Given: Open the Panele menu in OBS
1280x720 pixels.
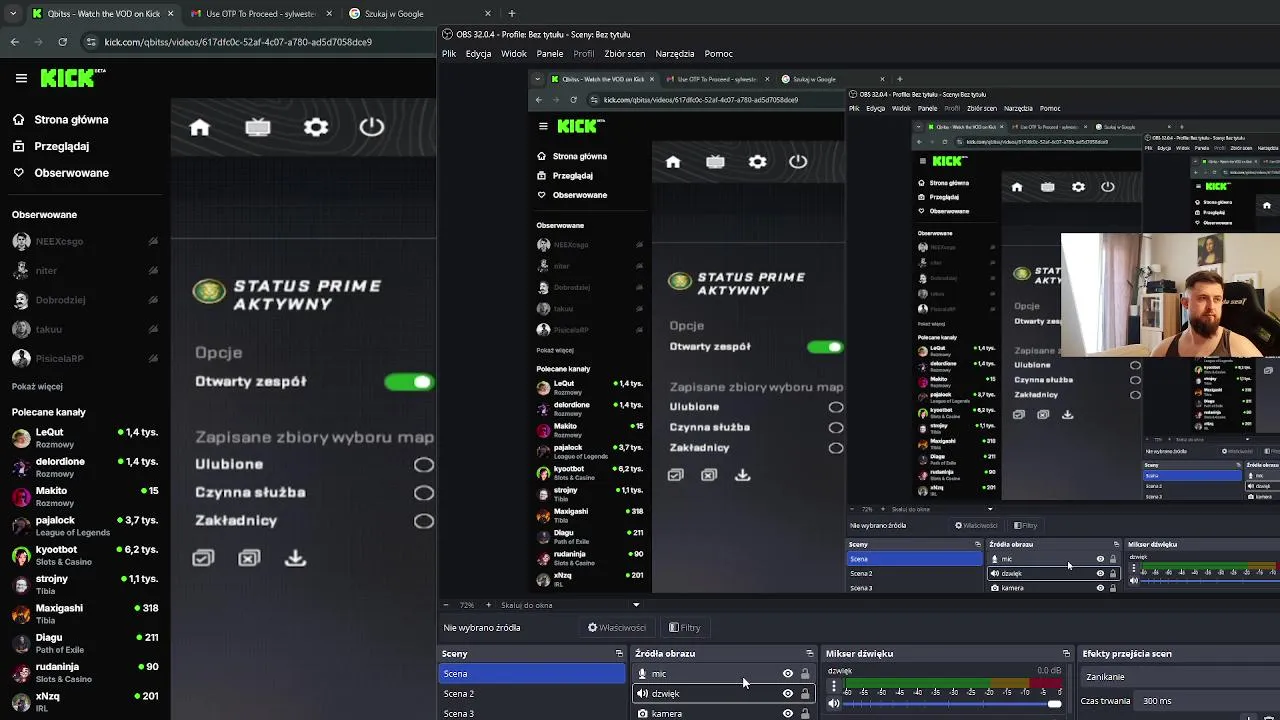Looking at the screenshot, I should 550,54.
